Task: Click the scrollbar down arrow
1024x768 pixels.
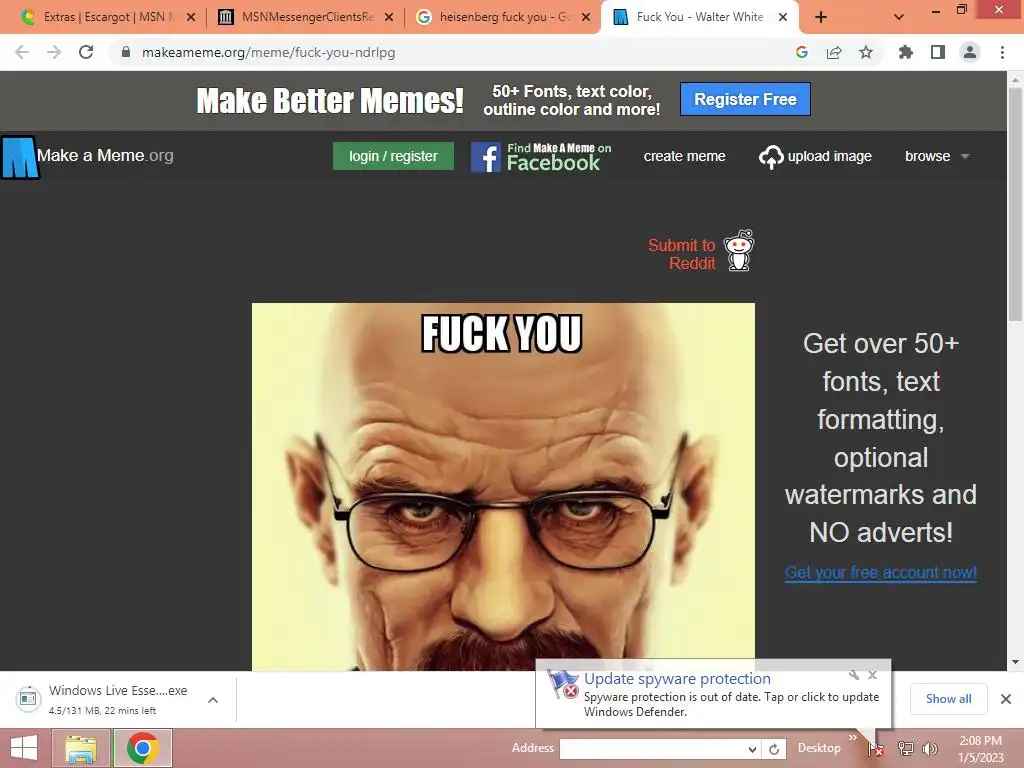Action: click(x=1015, y=662)
